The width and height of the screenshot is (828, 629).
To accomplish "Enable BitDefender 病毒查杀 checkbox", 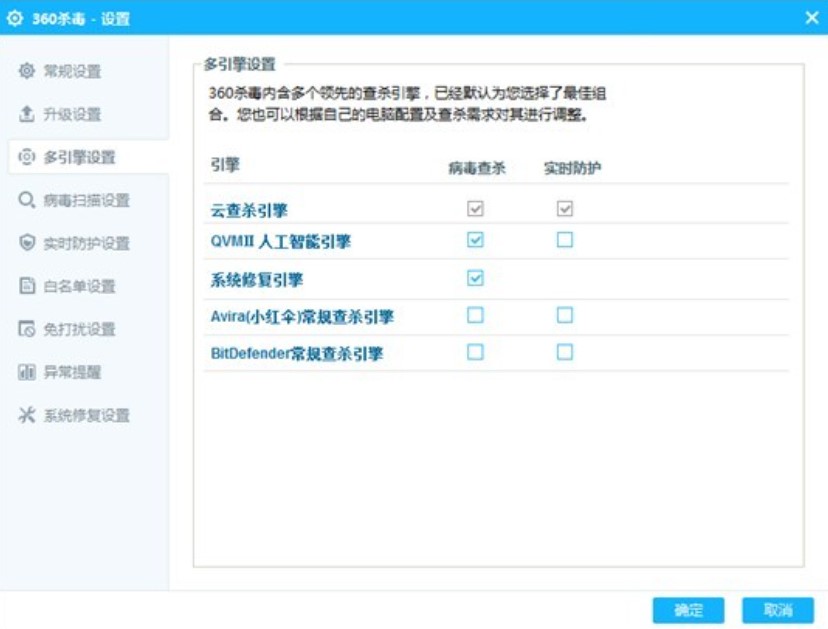I will pyautogui.click(x=475, y=352).
